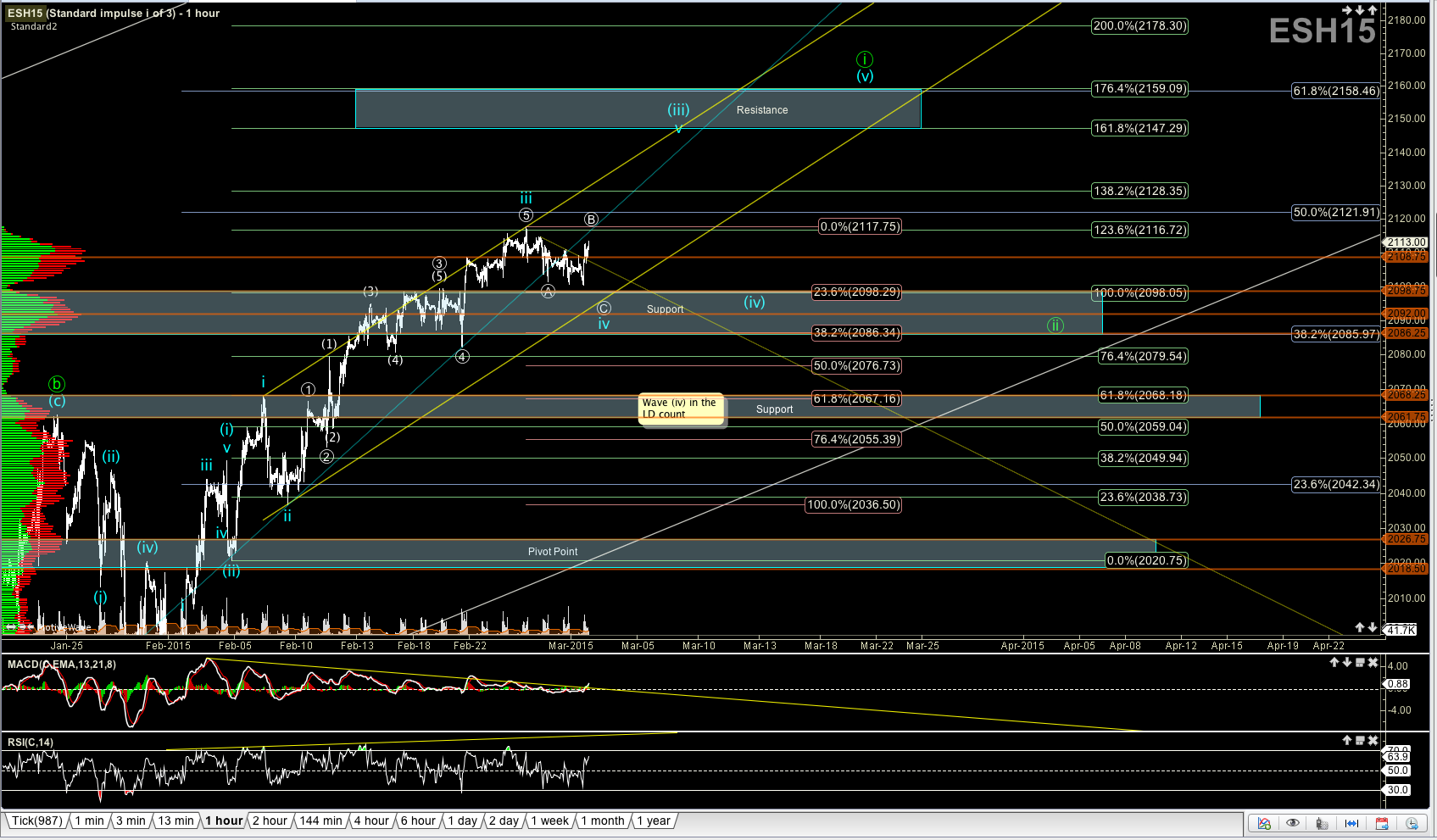Toggle MACD panel layout icon
The width and height of the screenshot is (1437, 840).
click(x=1360, y=662)
